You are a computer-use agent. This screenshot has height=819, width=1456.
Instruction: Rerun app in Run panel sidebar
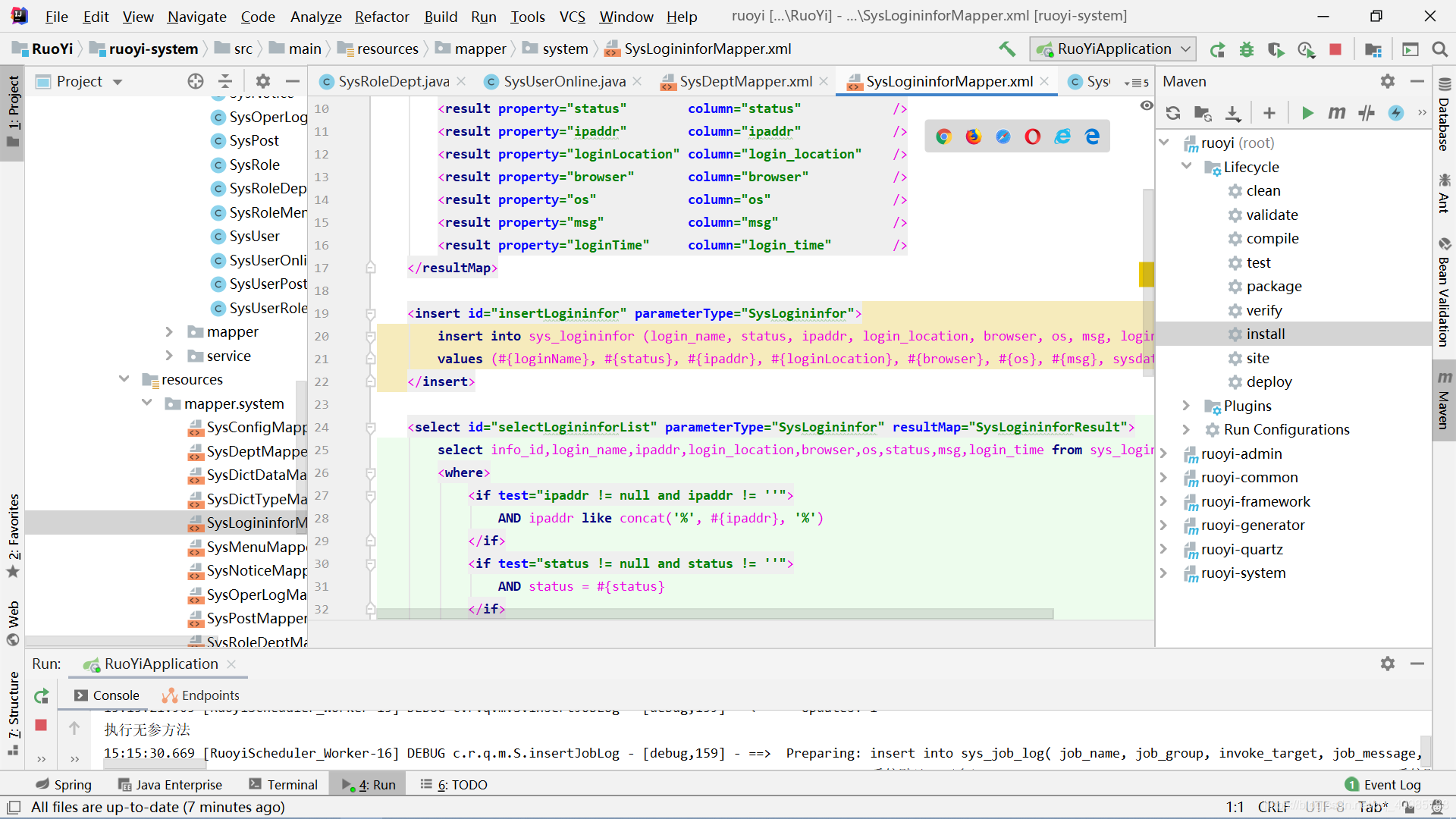click(x=42, y=696)
